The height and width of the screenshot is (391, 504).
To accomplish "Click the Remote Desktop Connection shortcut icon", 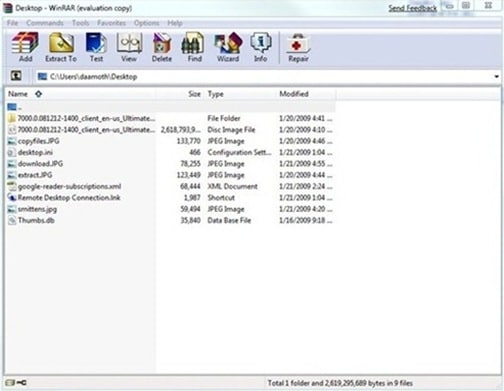I will click(12, 198).
